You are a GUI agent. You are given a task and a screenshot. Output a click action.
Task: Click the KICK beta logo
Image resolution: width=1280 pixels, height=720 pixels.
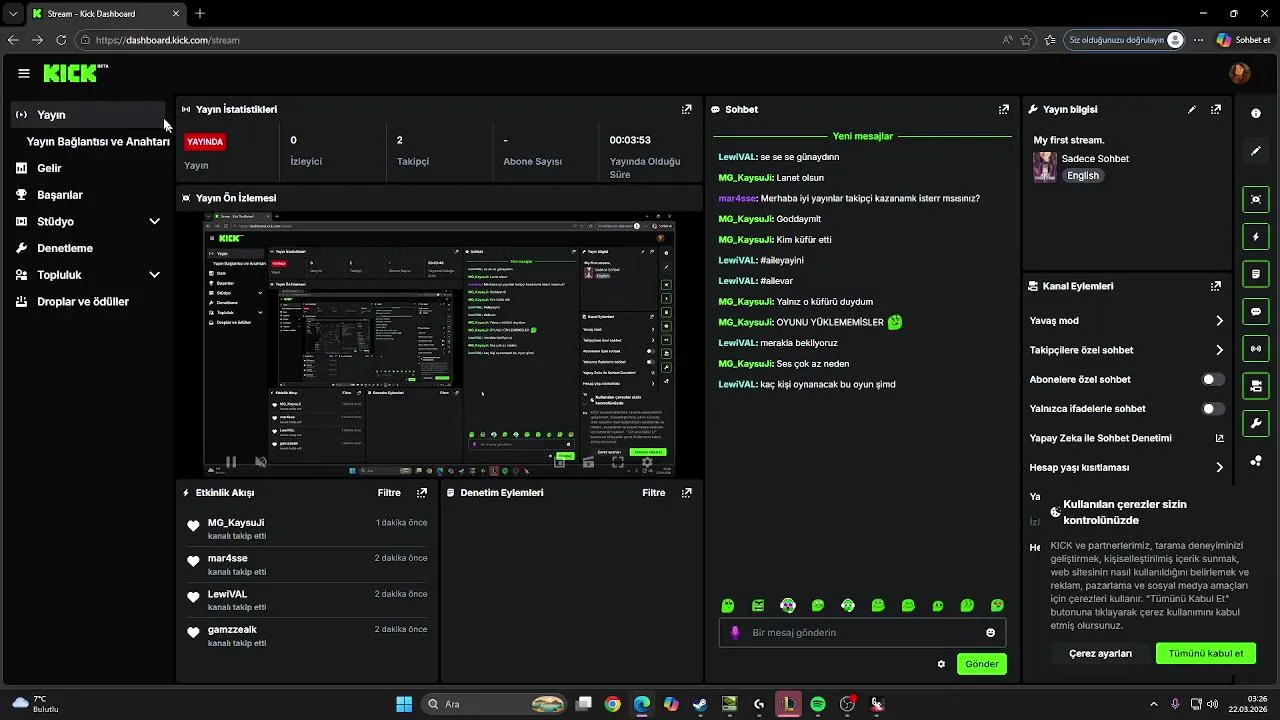pos(75,73)
